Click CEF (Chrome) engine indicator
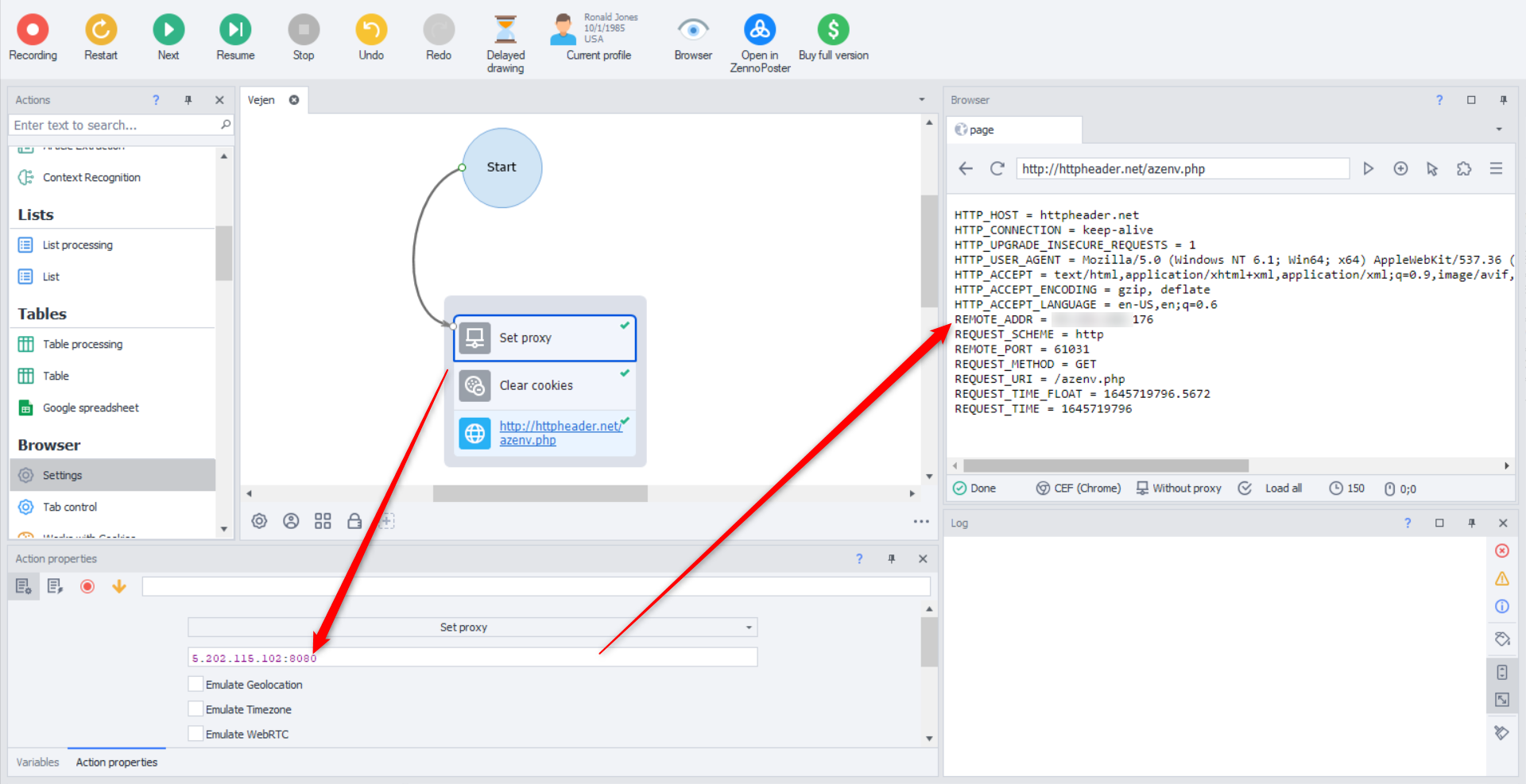The width and height of the screenshot is (1526, 784). [1079, 489]
